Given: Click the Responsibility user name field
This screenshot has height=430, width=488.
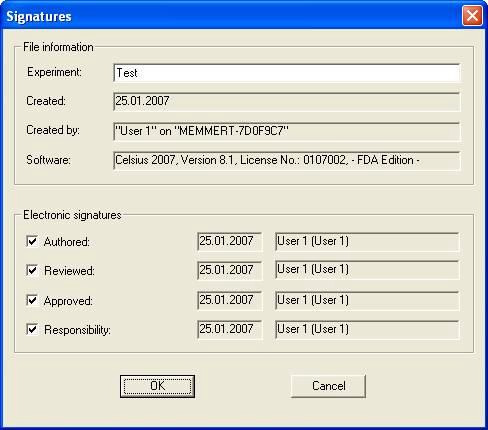Looking at the screenshot, I should 367,329.
